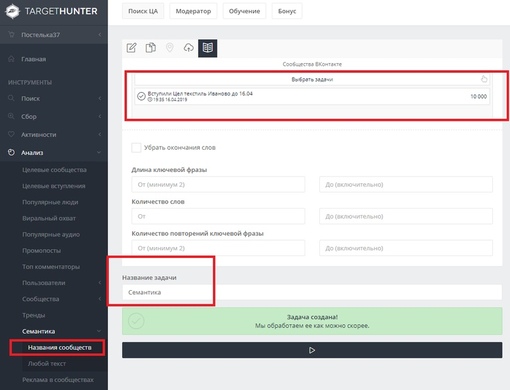Image resolution: width=510 pixels, height=390 pixels.
Task: Open Реклама в сообществах menu item
Action: [58, 380]
